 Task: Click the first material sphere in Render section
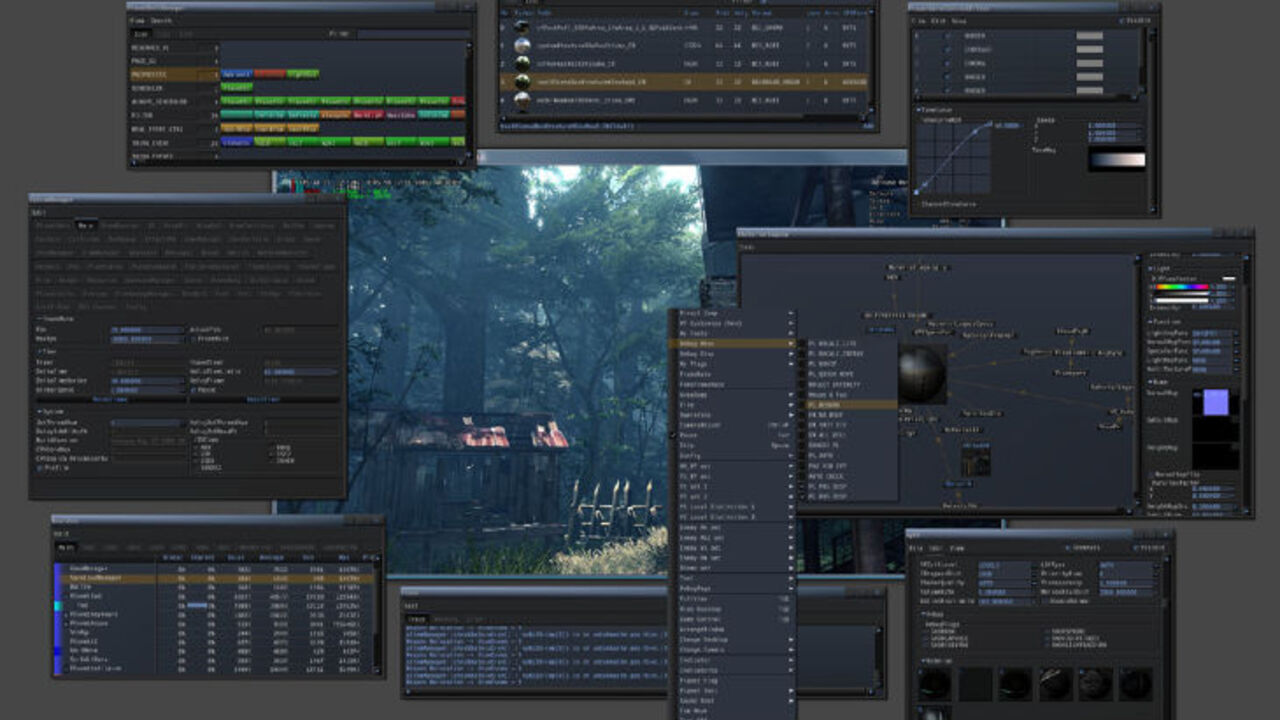click(935, 684)
